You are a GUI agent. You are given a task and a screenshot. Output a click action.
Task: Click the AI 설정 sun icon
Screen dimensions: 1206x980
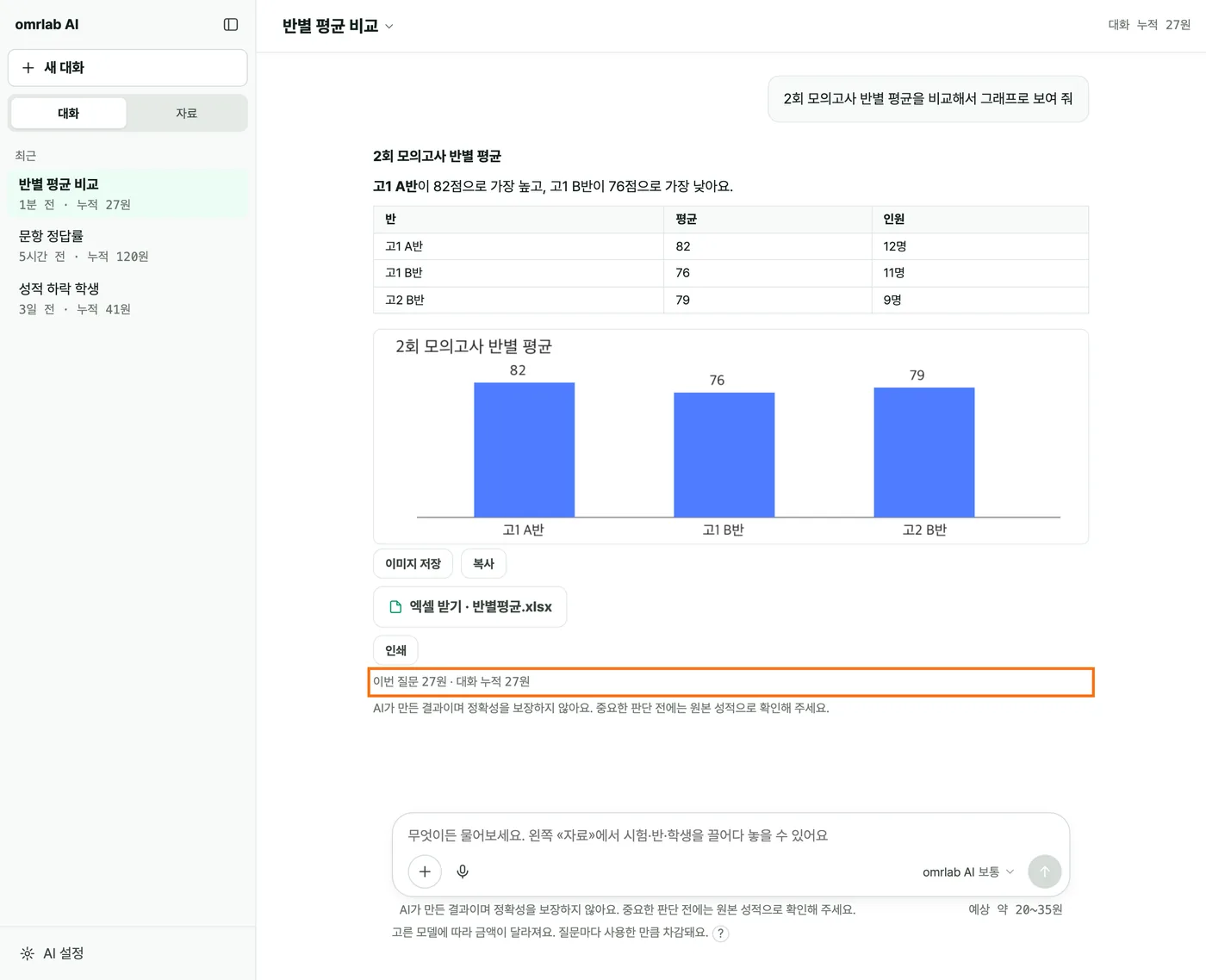(28, 953)
